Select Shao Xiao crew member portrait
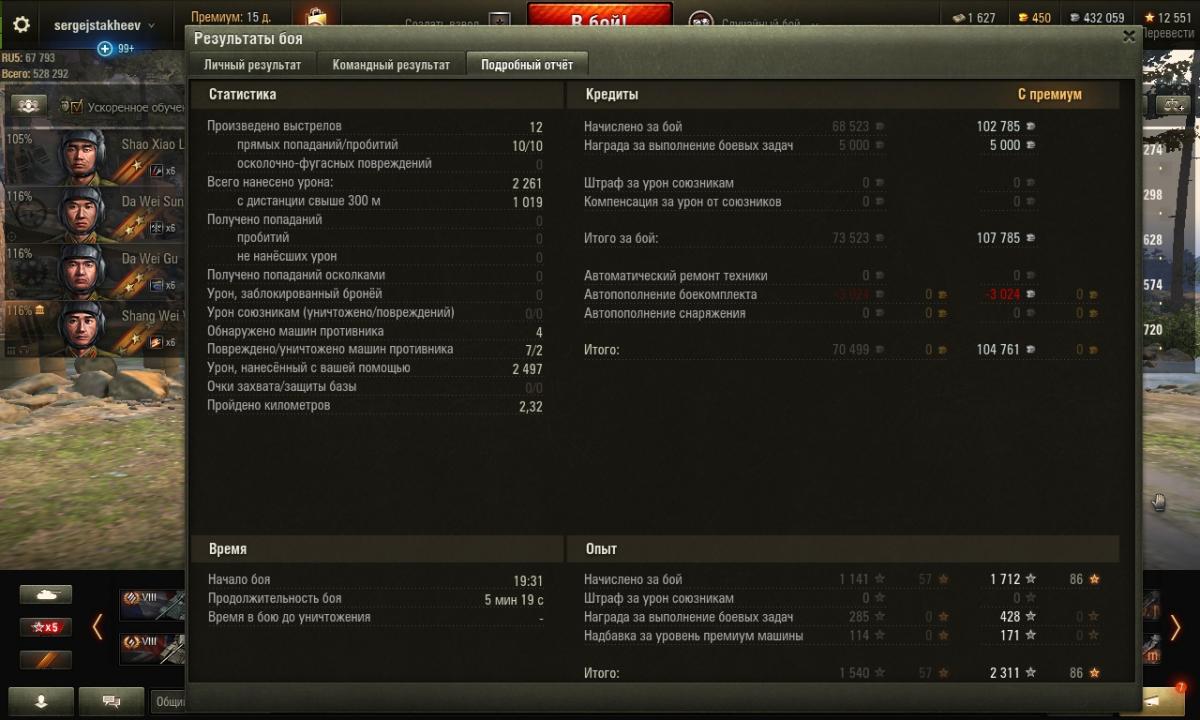The width and height of the screenshot is (1200, 720). [81, 156]
